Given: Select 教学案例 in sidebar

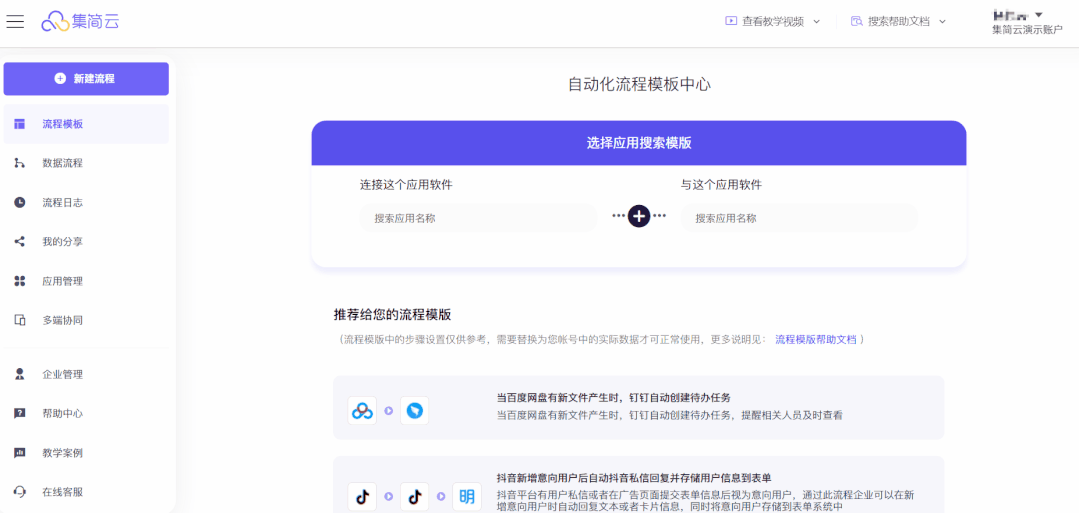Looking at the screenshot, I should point(86,452).
